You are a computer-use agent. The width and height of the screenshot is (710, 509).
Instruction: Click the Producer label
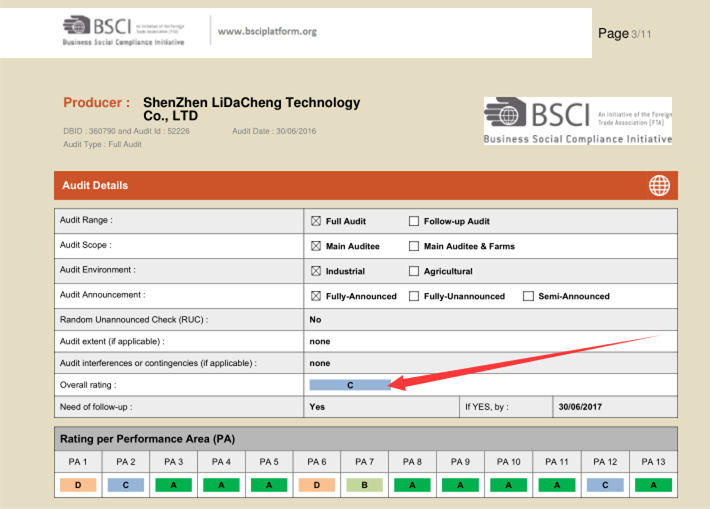pyautogui.click(x=96, y=102)
